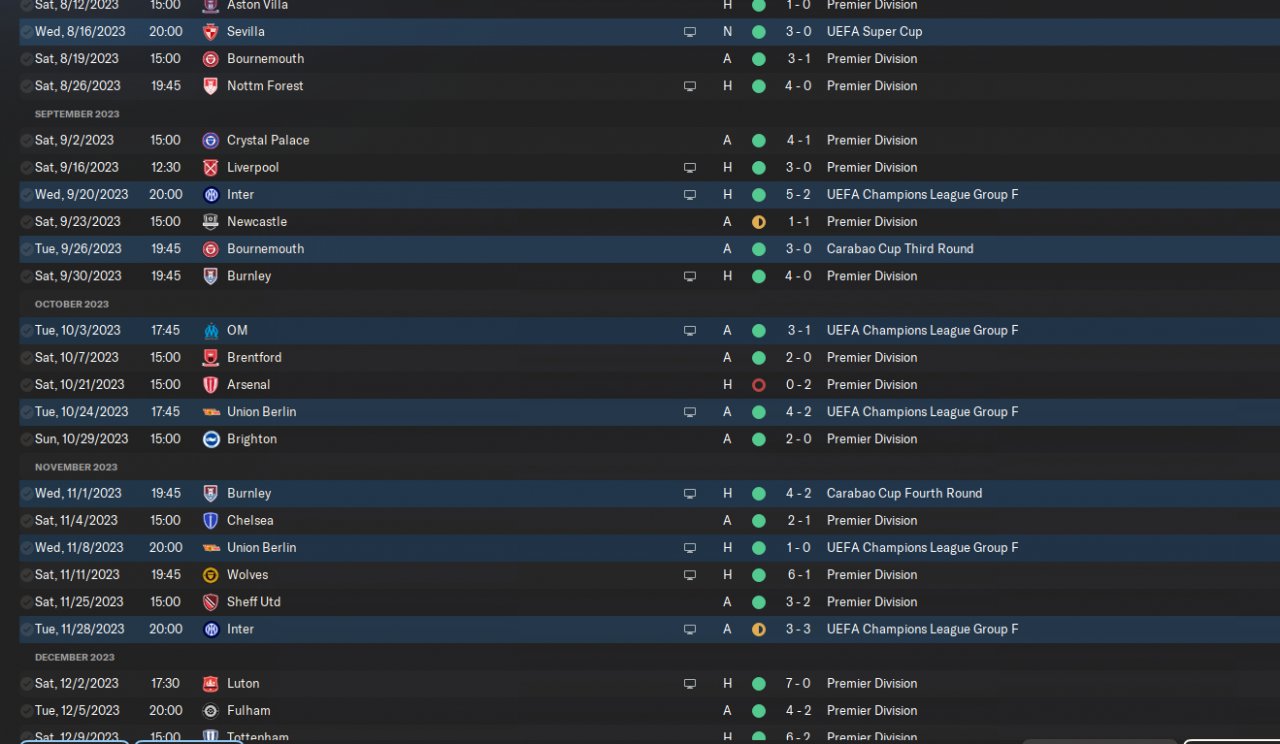The height and width of the screenshot is (744, 1280).
Task: Click the Sevilla club badge icon
Action: 210,32
